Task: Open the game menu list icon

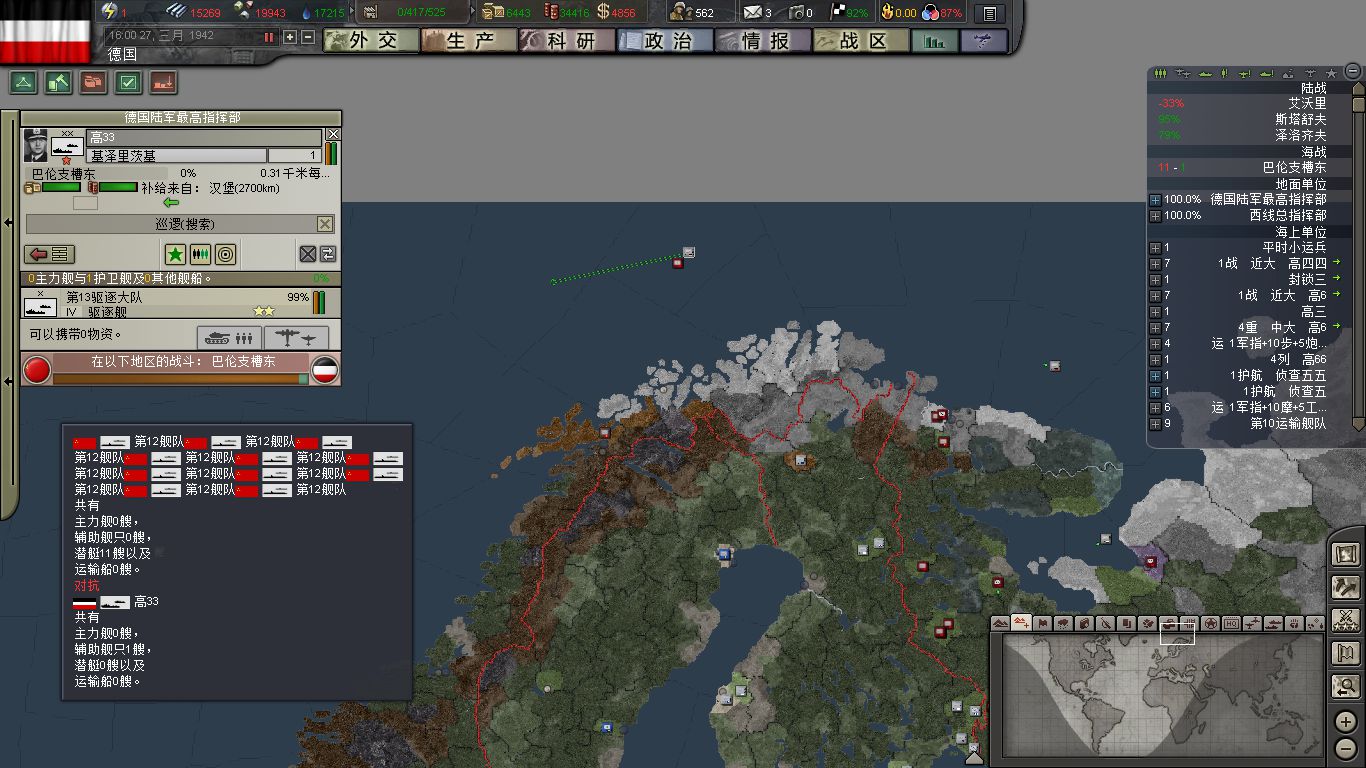Action: coord(990,13)
